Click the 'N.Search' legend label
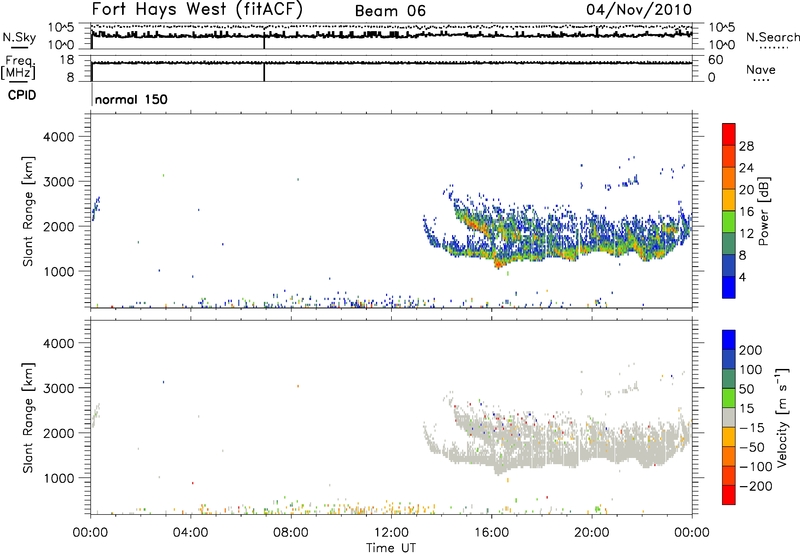800x554 pixels. [x=772, y=37]
